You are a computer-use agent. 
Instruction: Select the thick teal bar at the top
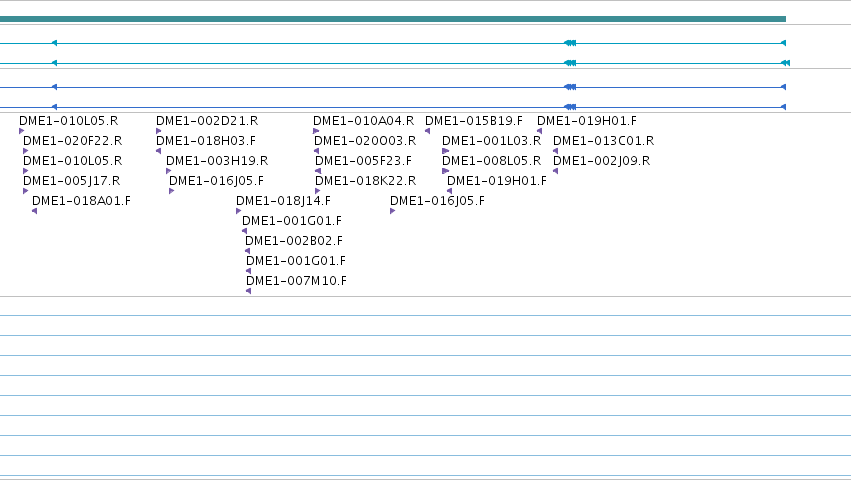pyautogui.click(x=393, y=19)
